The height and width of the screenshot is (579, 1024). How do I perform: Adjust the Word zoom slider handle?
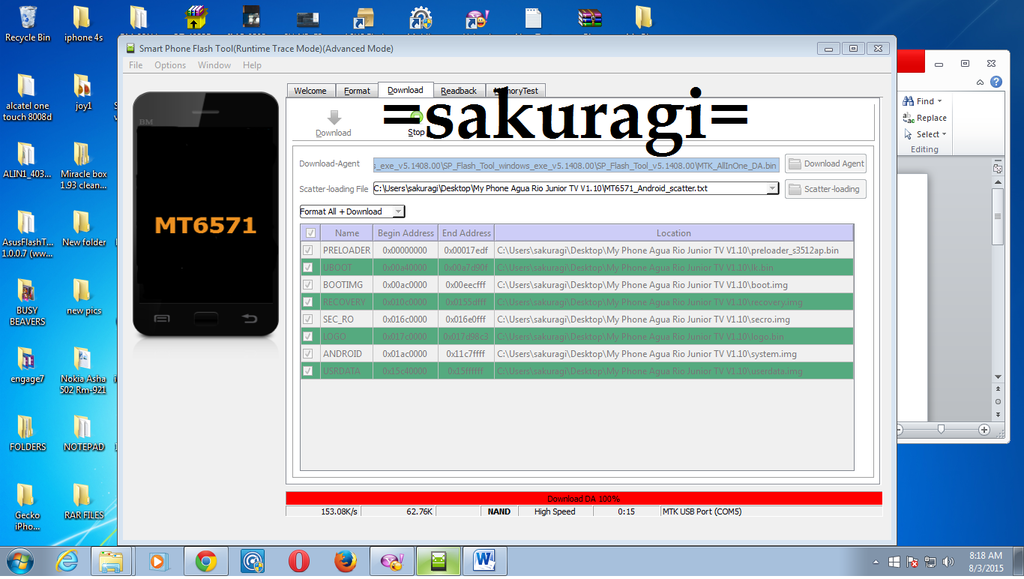coord(940,429)
